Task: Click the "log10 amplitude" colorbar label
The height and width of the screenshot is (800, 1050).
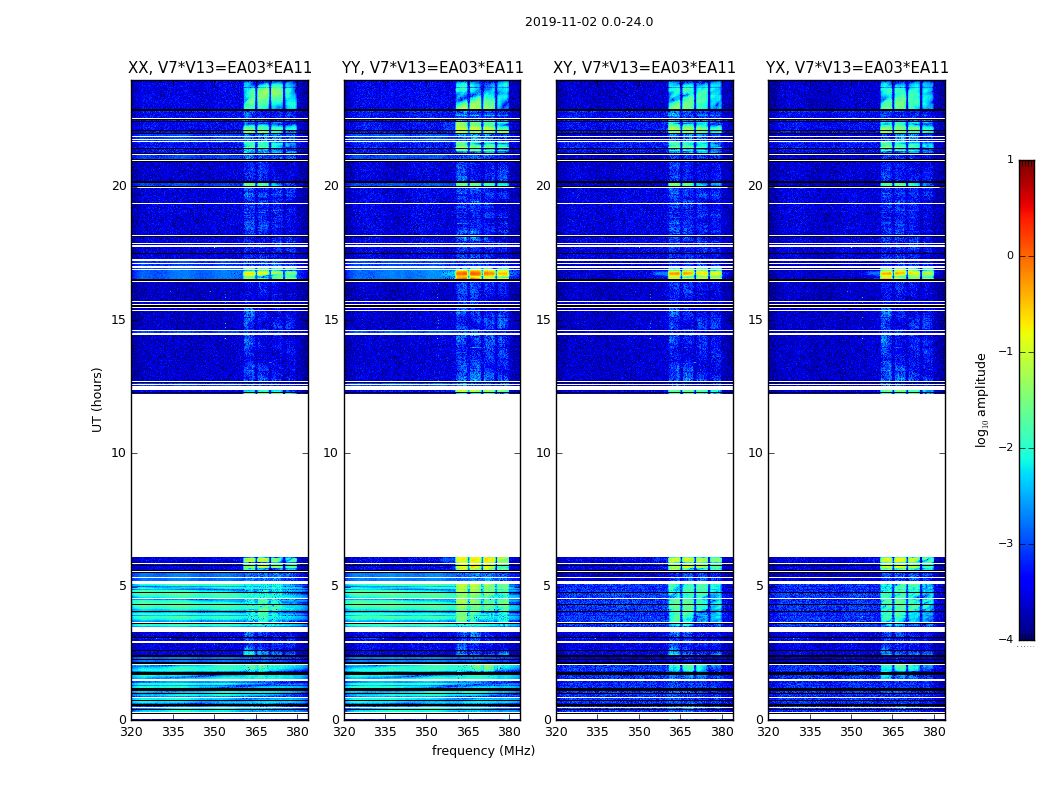Action: point(982,399)
